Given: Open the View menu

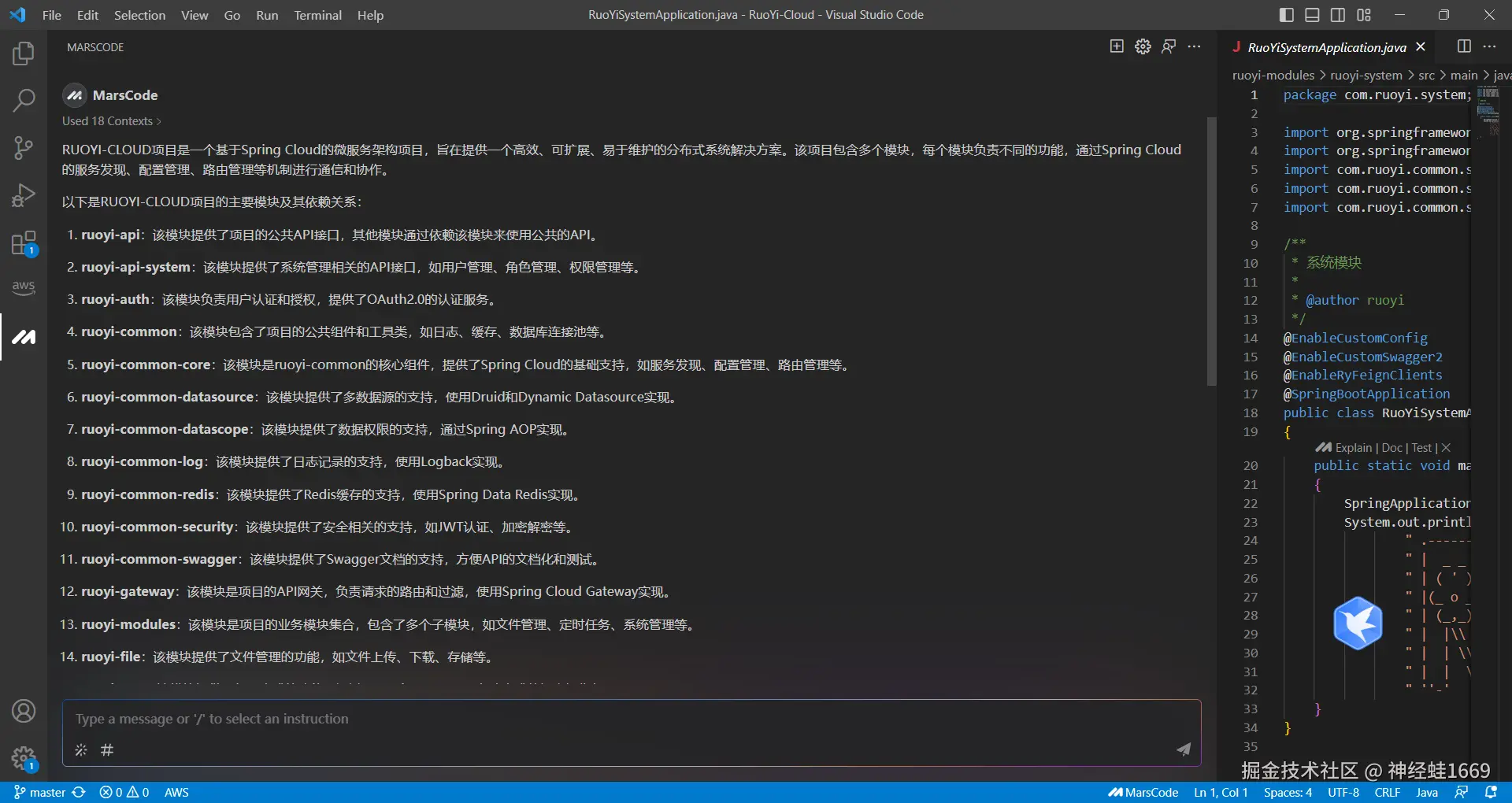Looking at the screenshot, I should [195, 15].
